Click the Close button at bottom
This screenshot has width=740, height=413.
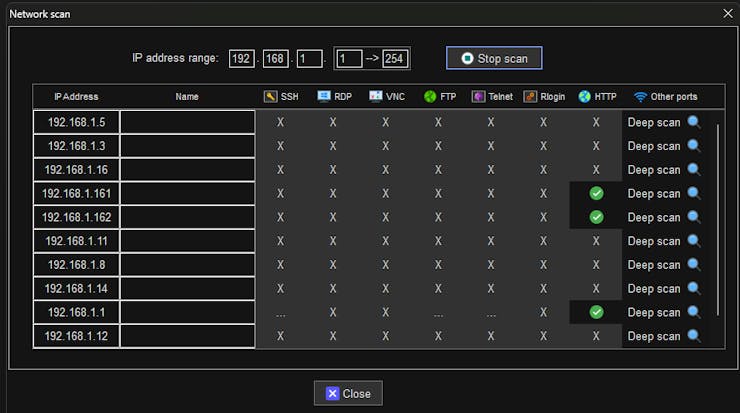(x=348, y=393)
